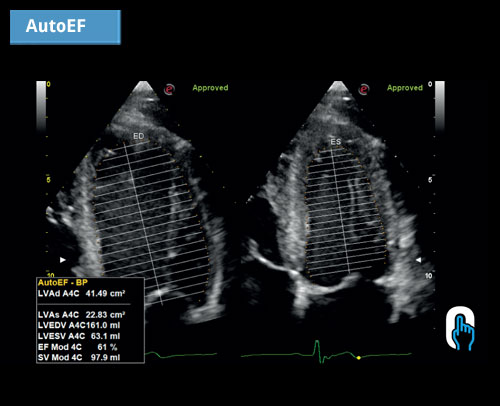Click the red 'e' icon on ES view
The width and height of the screenshot is (500, 406).
tap(364, 89)
